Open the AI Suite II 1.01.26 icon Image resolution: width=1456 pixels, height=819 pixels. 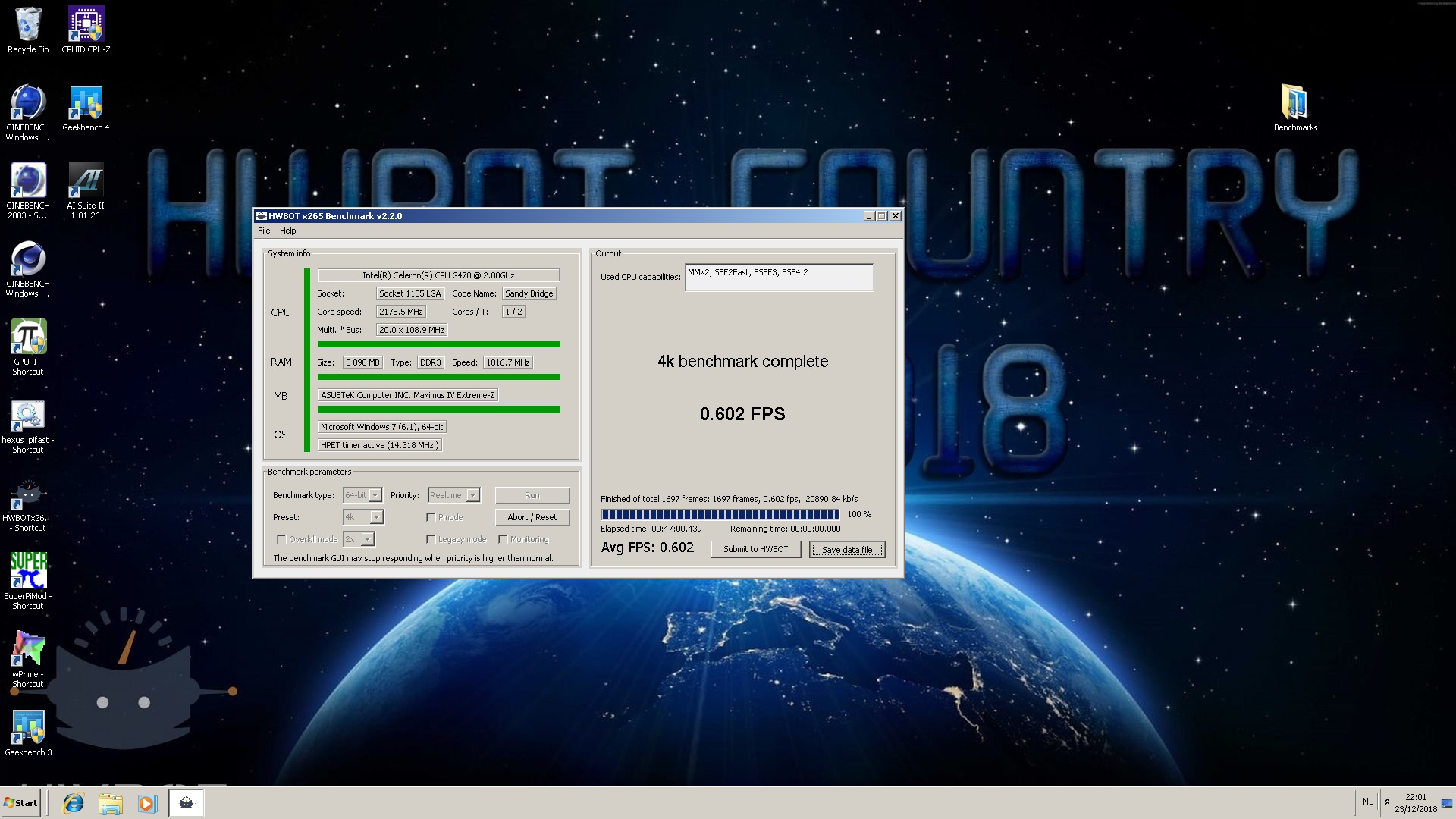(x=86, y=191)
